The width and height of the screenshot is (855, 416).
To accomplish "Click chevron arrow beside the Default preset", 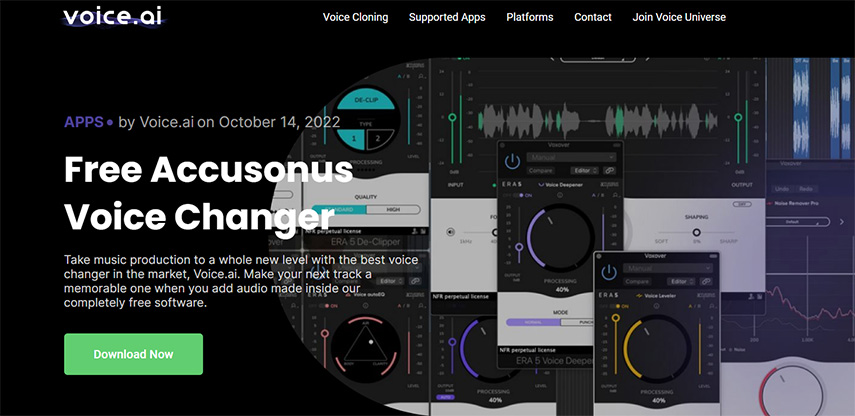I will pos(841,222).
